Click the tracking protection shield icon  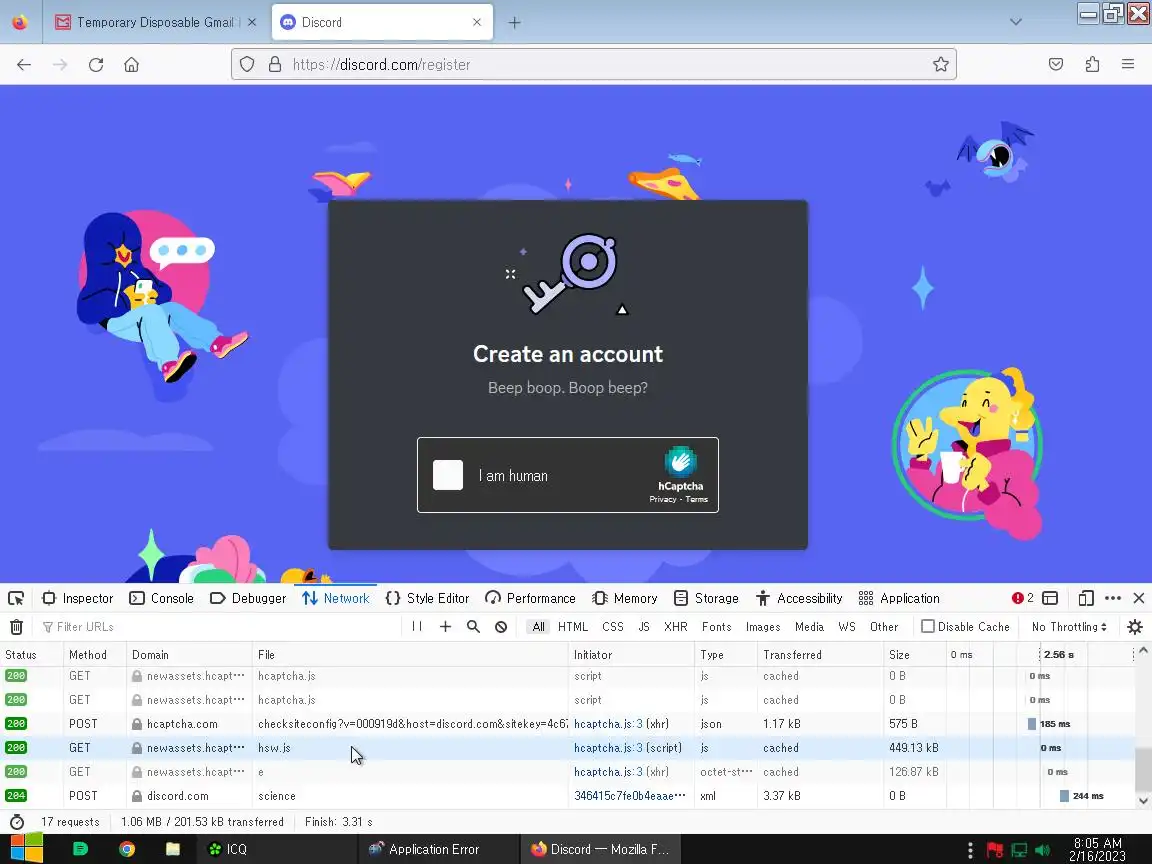(247, 65)
